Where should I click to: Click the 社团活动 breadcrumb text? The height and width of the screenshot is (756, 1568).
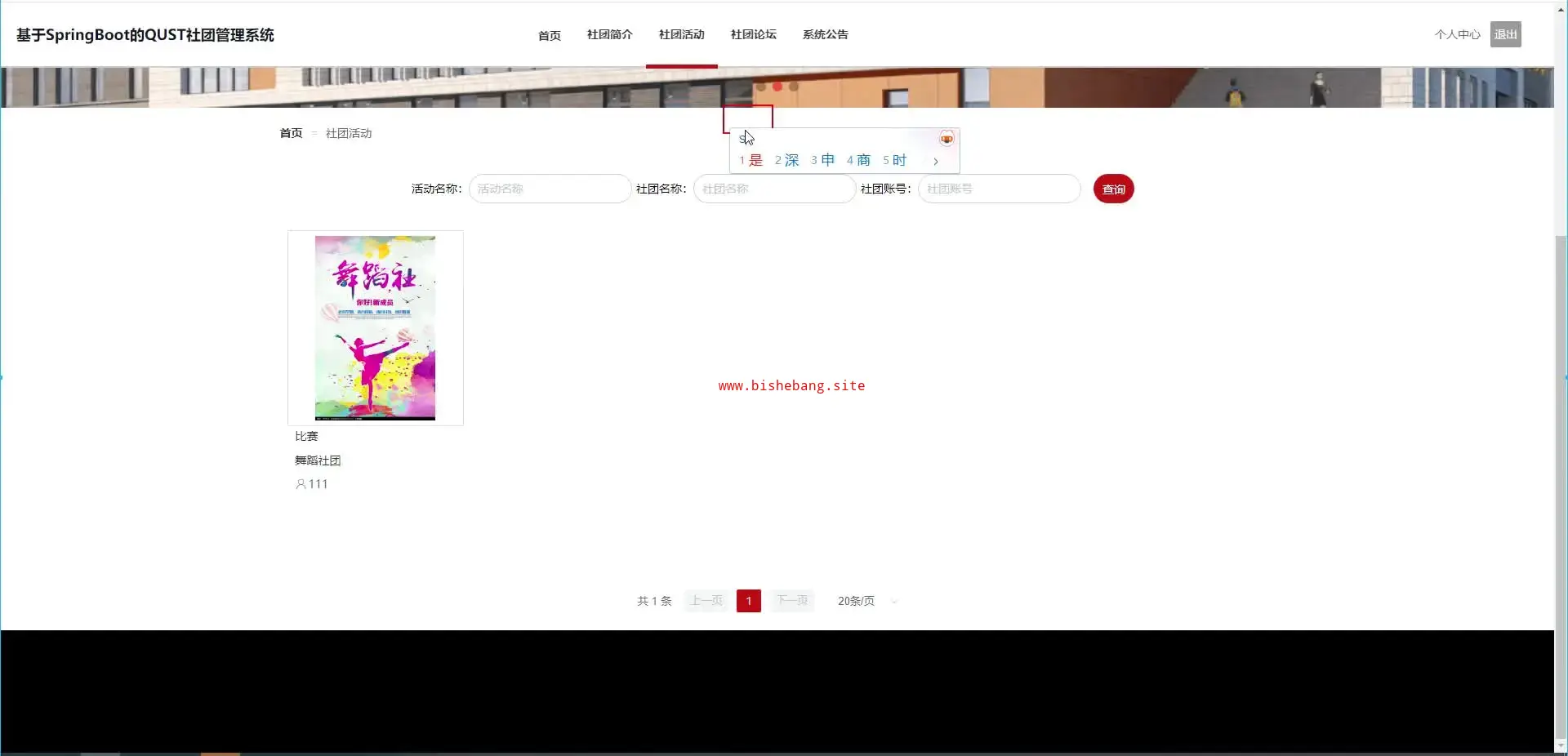(349, 133)
